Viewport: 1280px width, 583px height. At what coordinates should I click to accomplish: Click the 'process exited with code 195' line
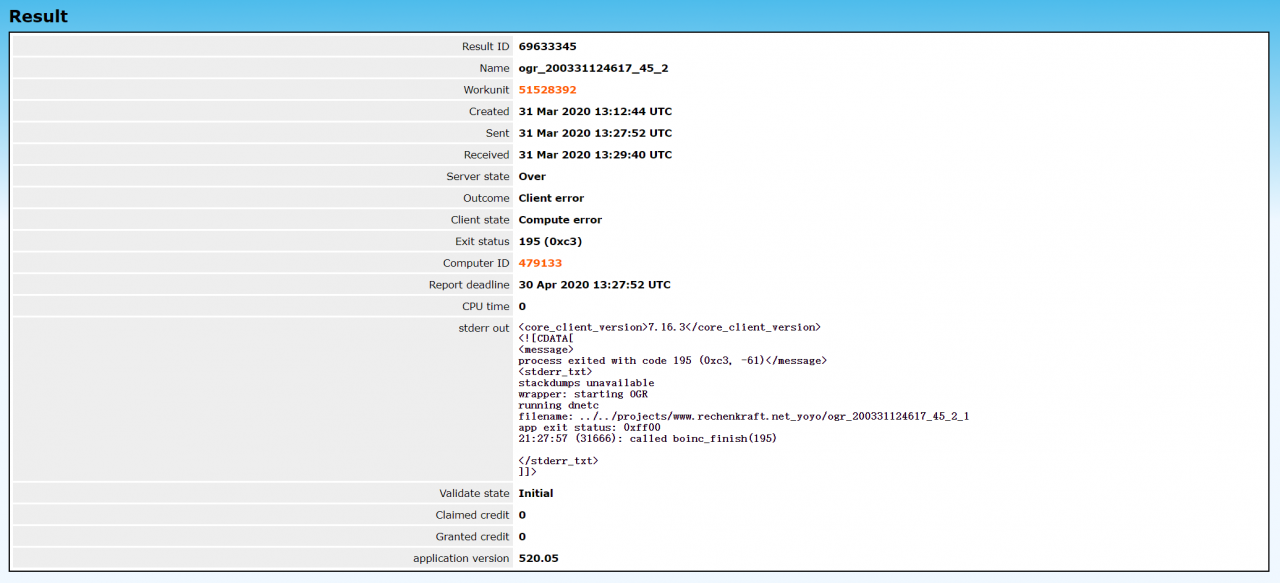pyautogui.click(x=672, y=360)
